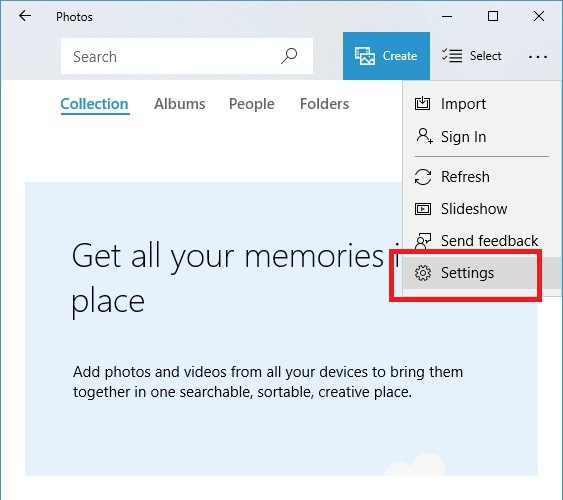
Task: Click the Settings gear icon
Action: click(423, 273)
